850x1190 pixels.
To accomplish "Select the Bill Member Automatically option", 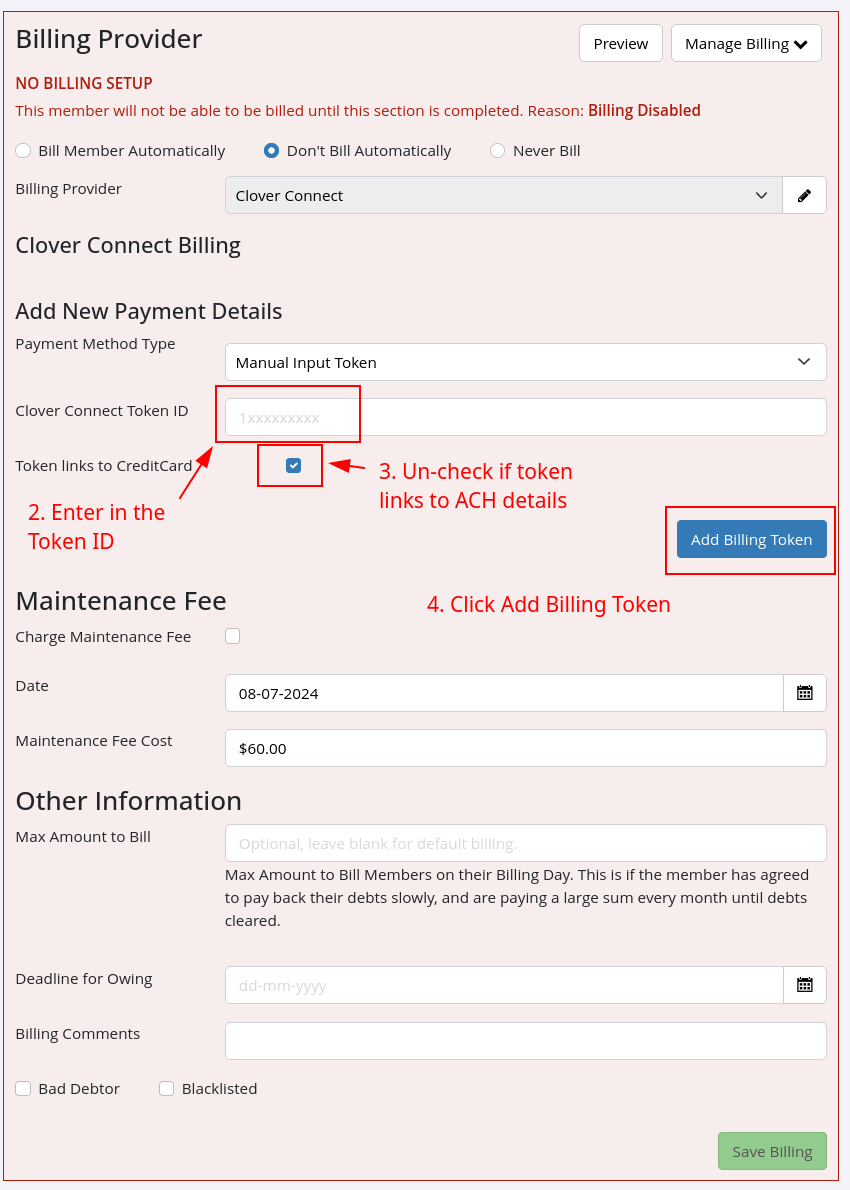I will (23, 150).
